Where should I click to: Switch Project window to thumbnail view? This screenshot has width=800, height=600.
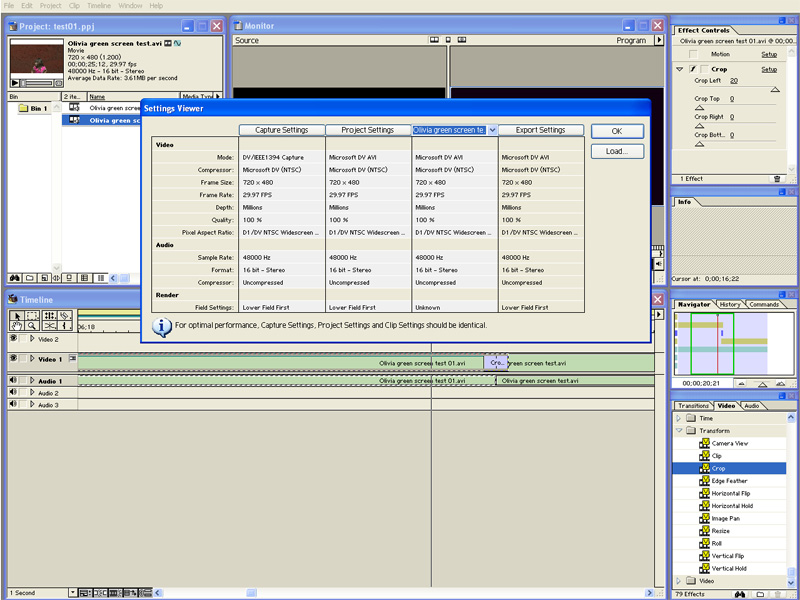coord(84,278)
